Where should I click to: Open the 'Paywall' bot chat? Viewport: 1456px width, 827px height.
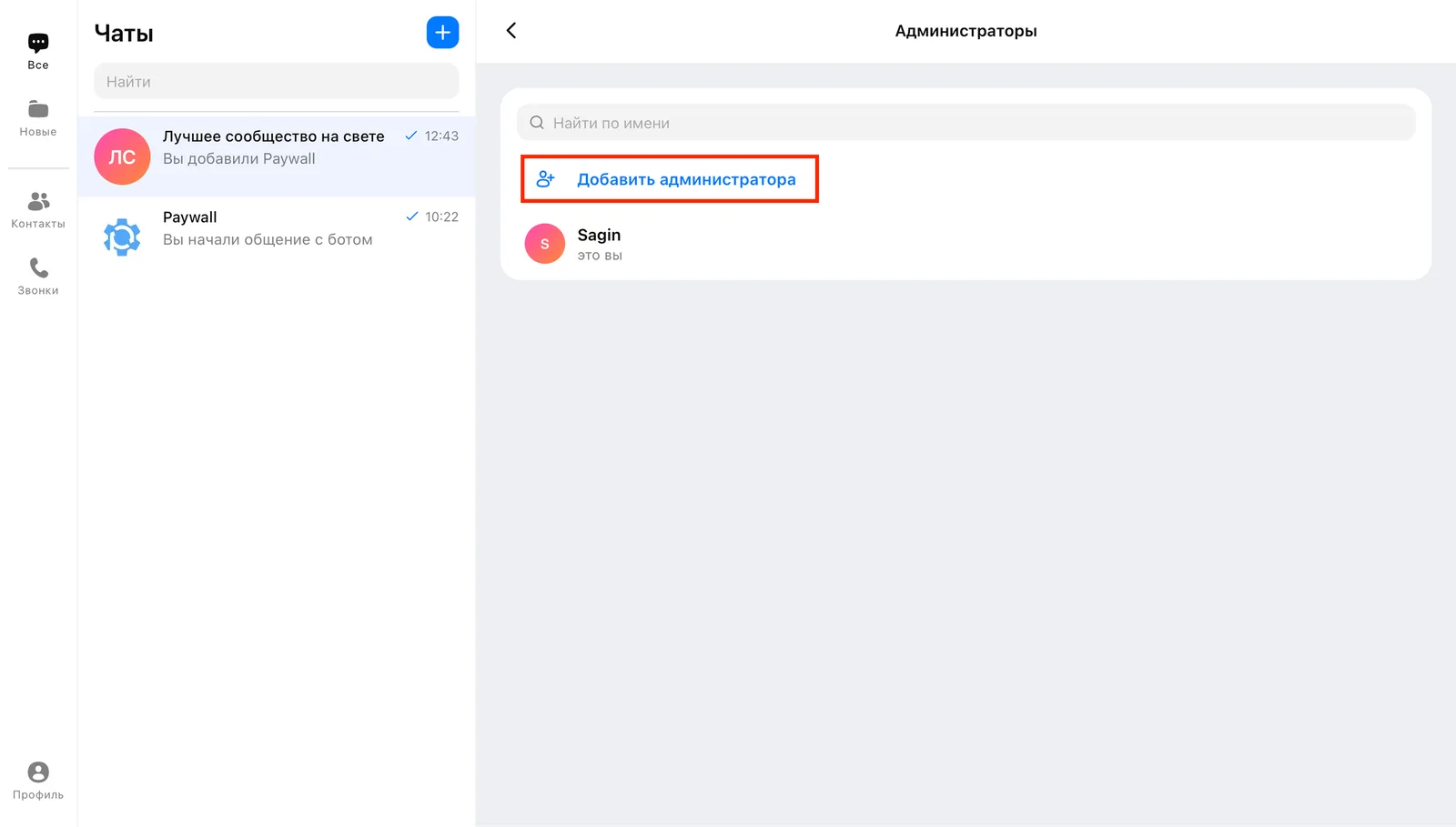[277, 237]
